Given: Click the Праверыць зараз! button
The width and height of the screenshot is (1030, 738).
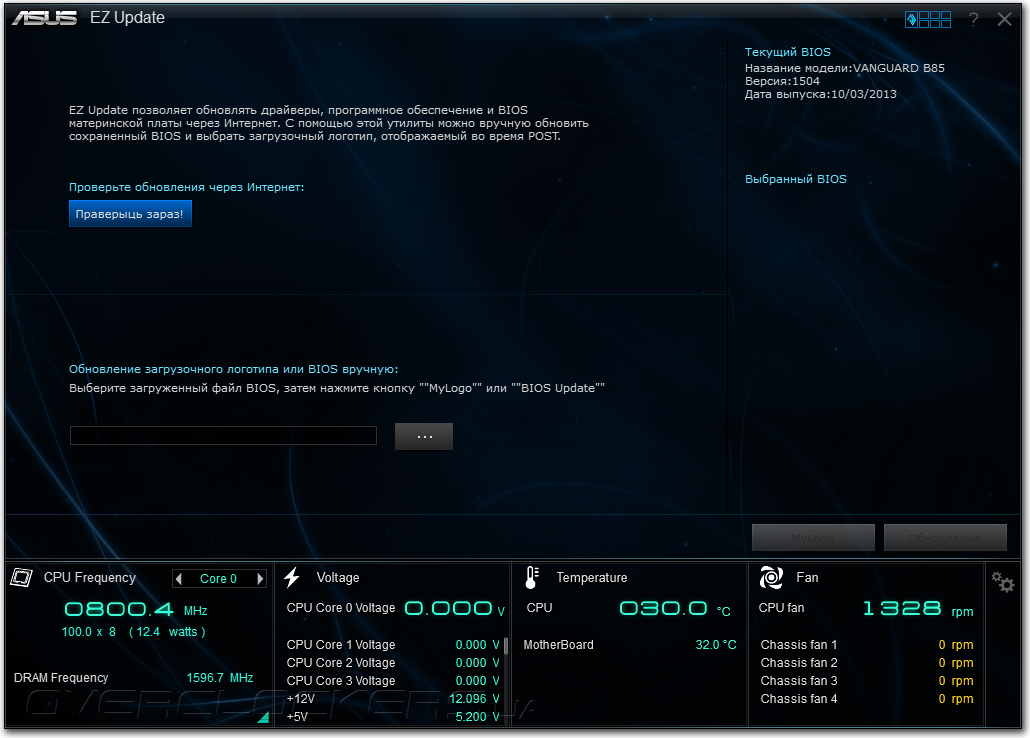Looking at the screenshot, I should point(130,214).
